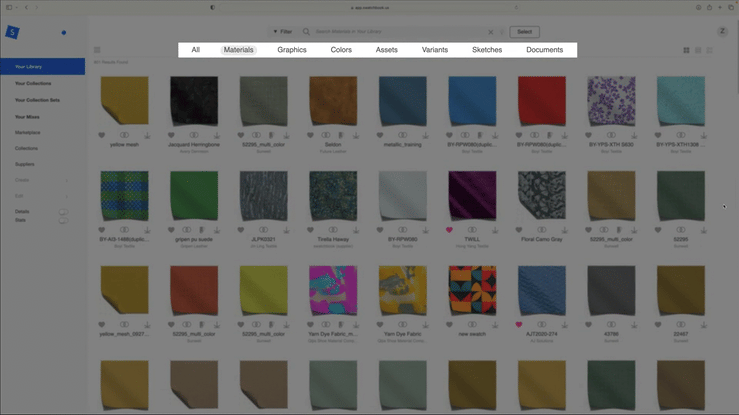Switch to grid view layout
Screen dimensions: 739x415
[686, 50]
